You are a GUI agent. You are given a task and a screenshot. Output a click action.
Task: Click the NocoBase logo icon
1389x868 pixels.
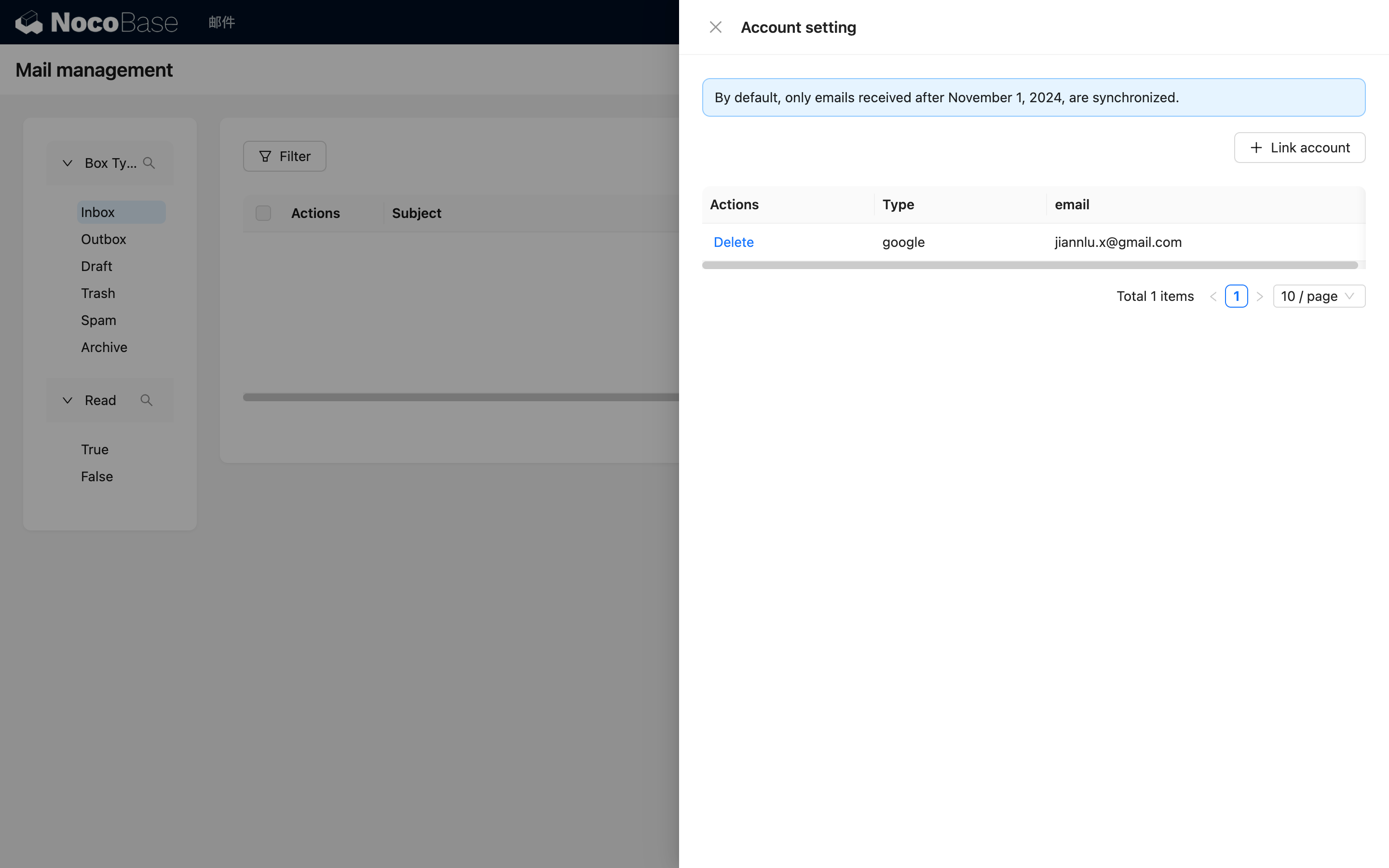click(x=29, y=22)
